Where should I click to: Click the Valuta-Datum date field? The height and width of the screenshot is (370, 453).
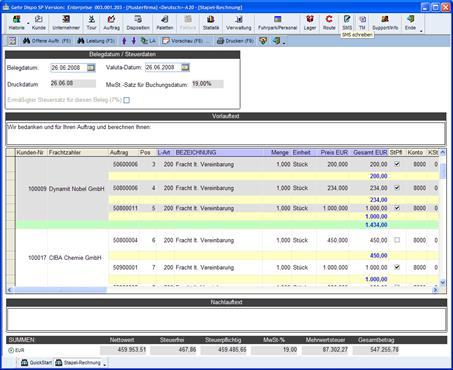click(x=163, y=68)
